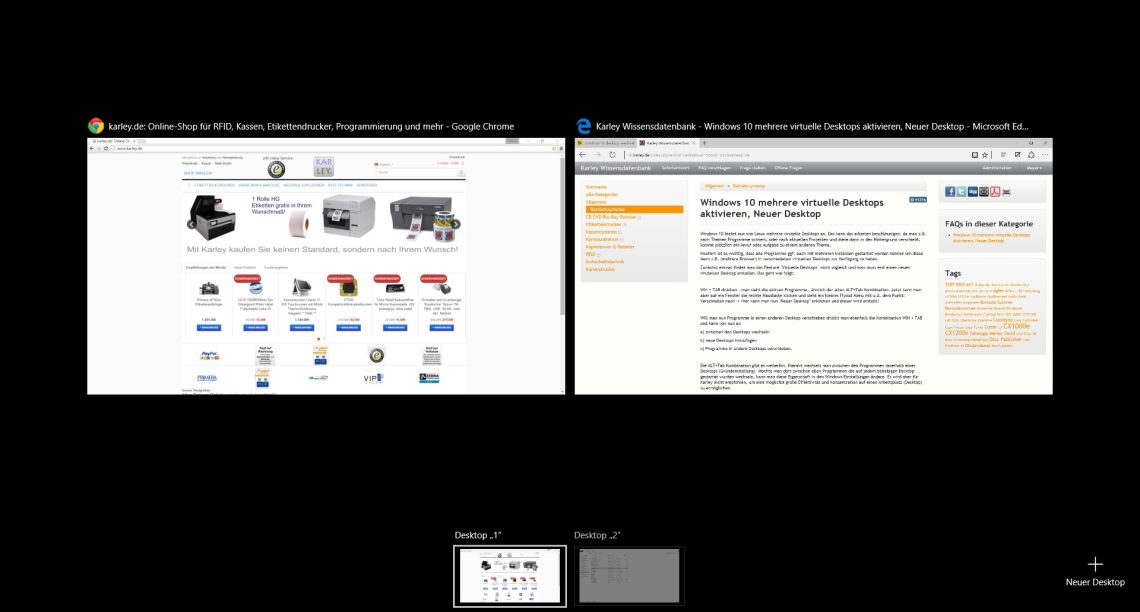This screenshot has width=1140, height=612.
Task: Click the highlighted "Betriebssysteme" sidebar item in Edge
Action: (x=634, y=209)
